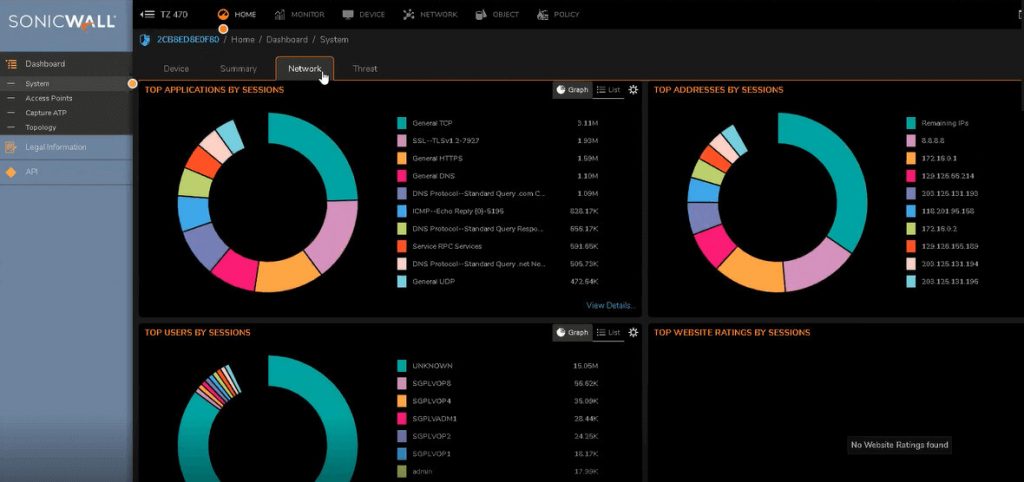This screenshot has width=1024, height=482.
Task: Click the orange API diamond icon
Action: coord(10,172)
